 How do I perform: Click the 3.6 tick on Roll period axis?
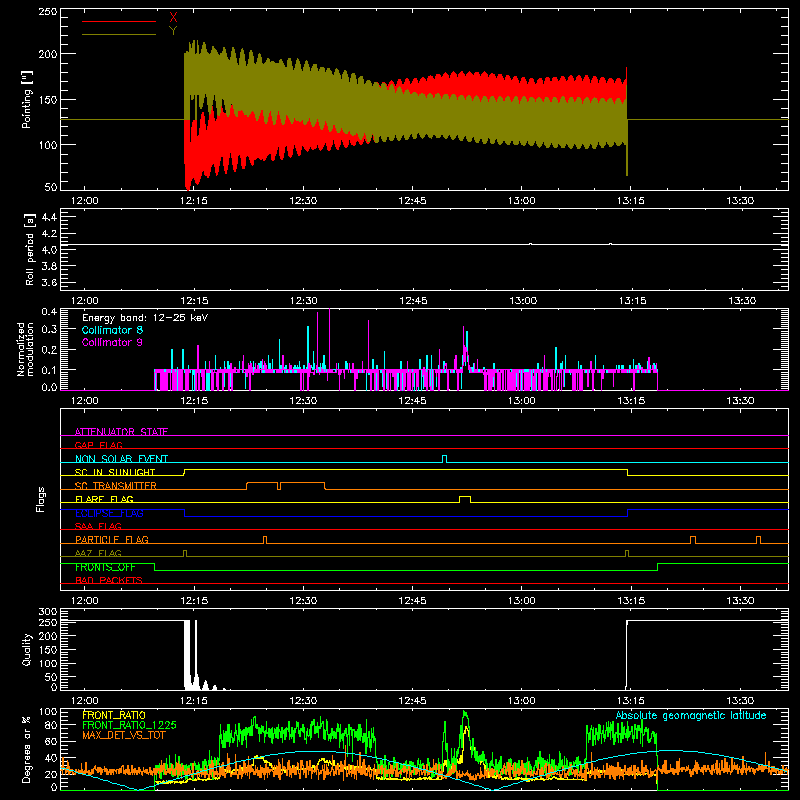tap(49, 282)
